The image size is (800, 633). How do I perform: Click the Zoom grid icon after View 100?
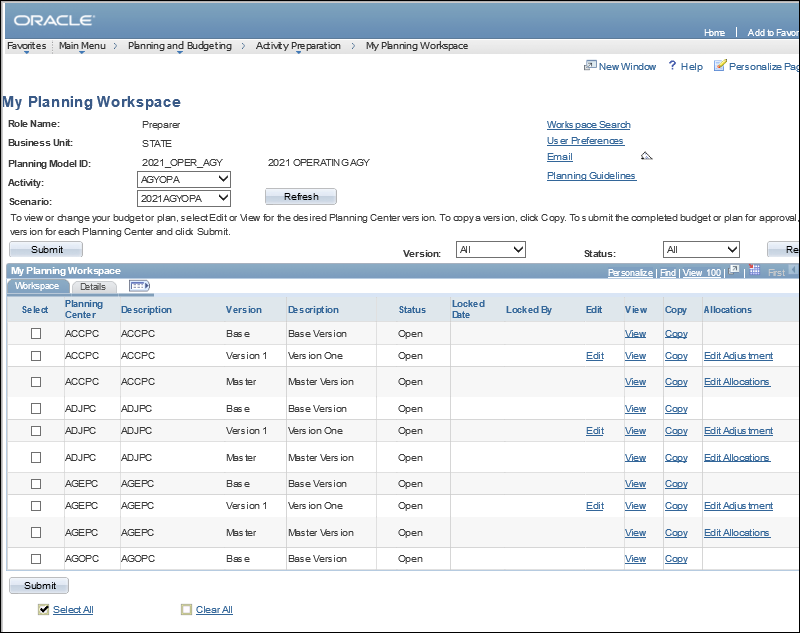tap(734, 271)
